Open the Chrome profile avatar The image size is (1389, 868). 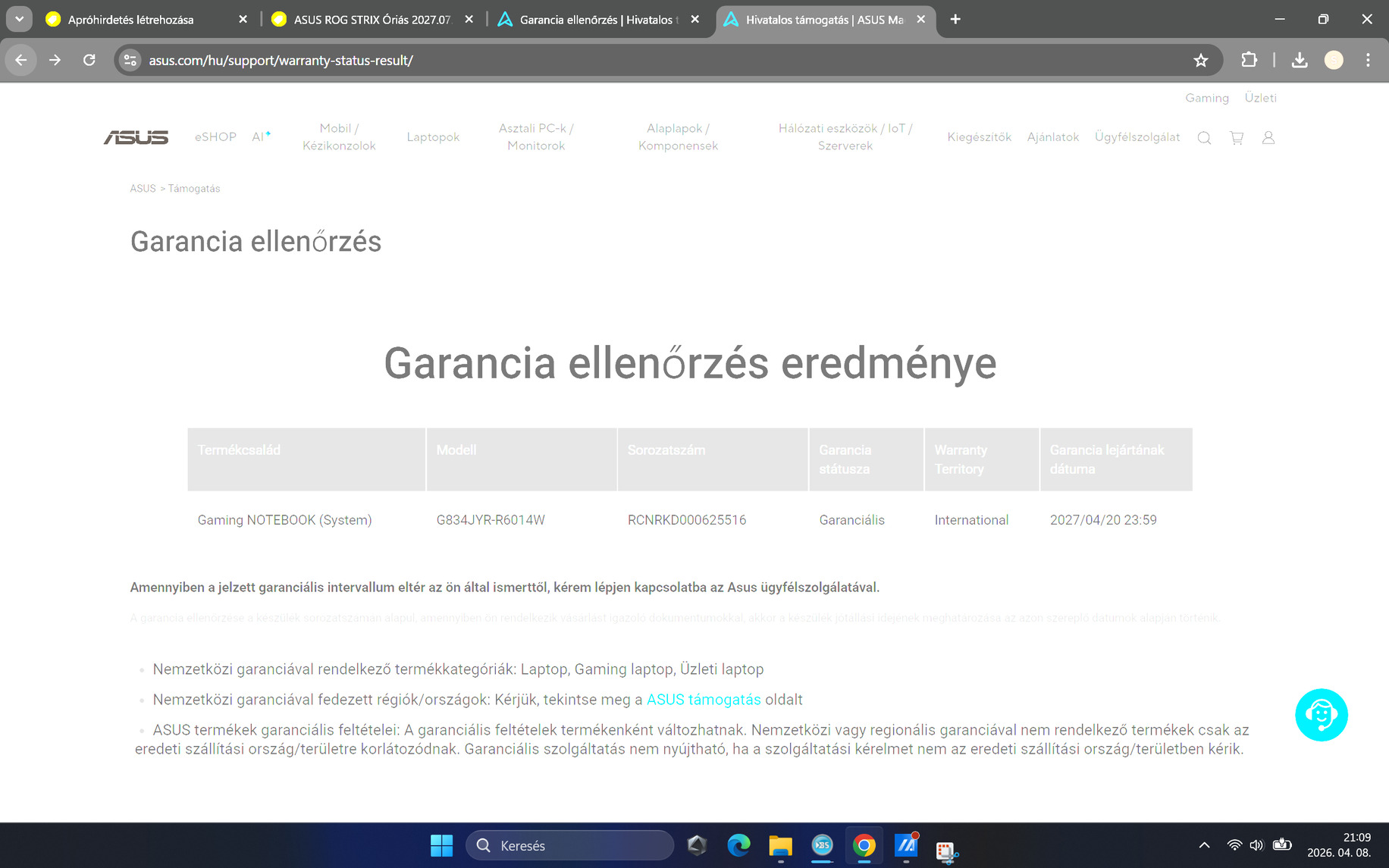click(1334, 60)
